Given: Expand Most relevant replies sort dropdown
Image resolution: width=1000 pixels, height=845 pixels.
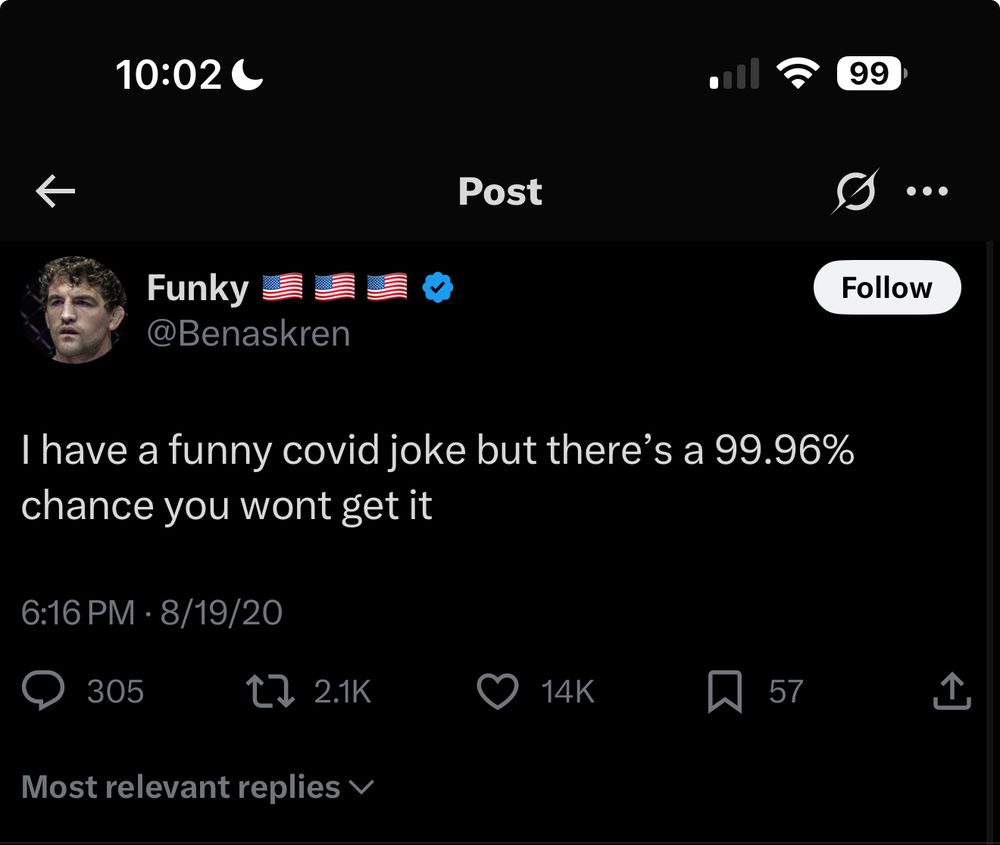Looking at the screenshot, I should [198, 787].
